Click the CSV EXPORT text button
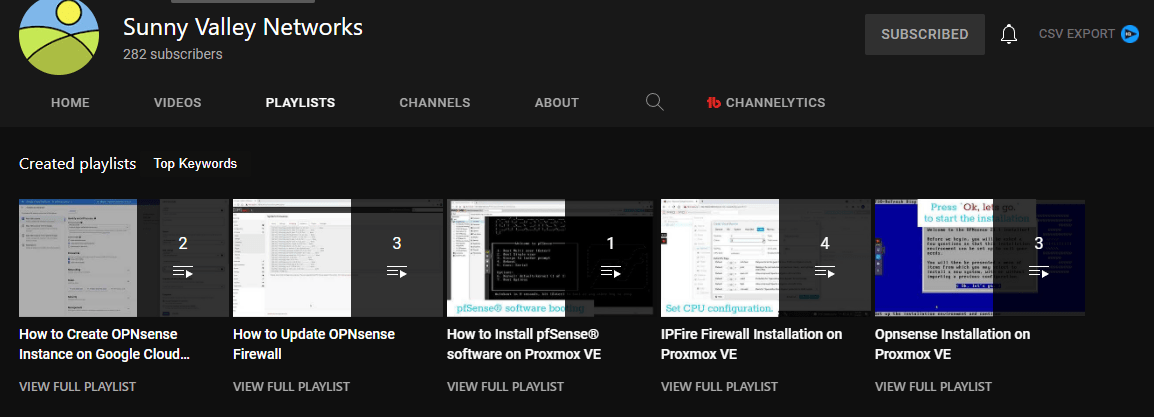The width and height of the screenshot is (1154, 417). [1077, 34]
